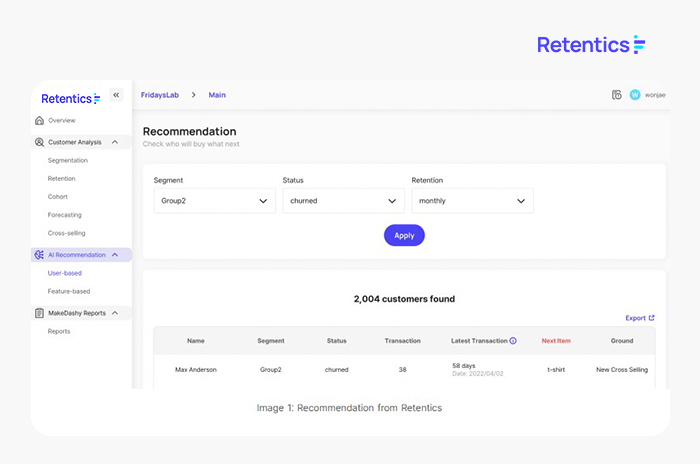
Task: Collapse the Customer Analysis section chevron
Action: (115, 142)
